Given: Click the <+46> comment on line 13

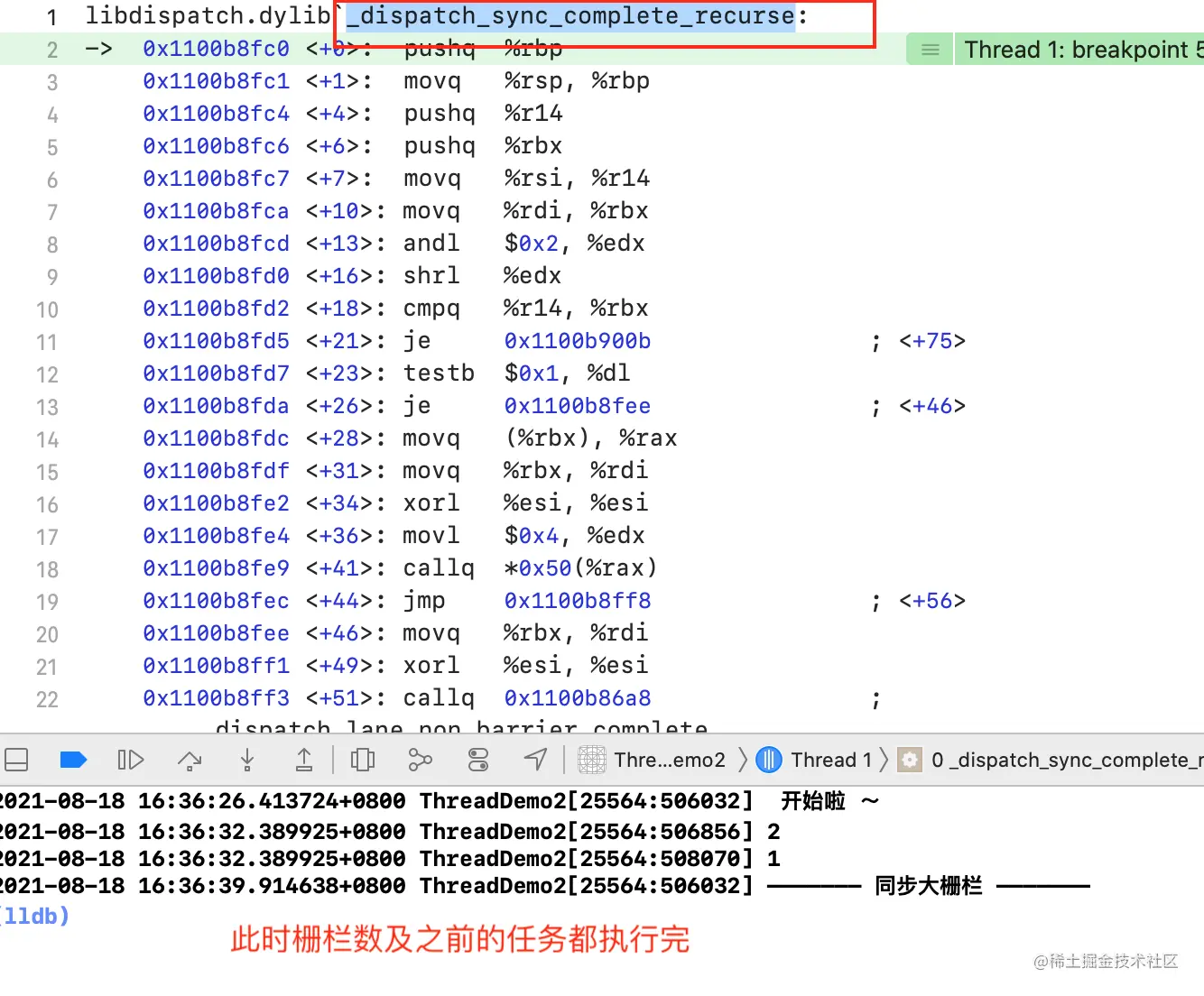Looking at the screenshot, I should click(932, 406).
